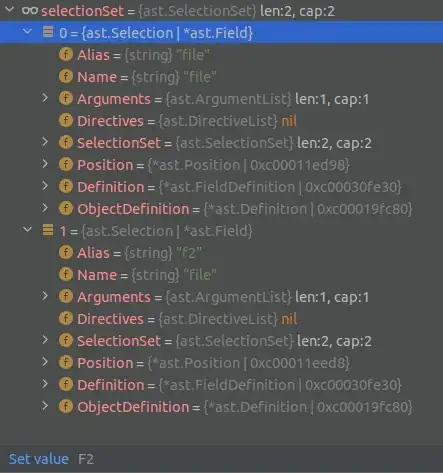Click field icon beside SelectionSet in element 1

66,340
